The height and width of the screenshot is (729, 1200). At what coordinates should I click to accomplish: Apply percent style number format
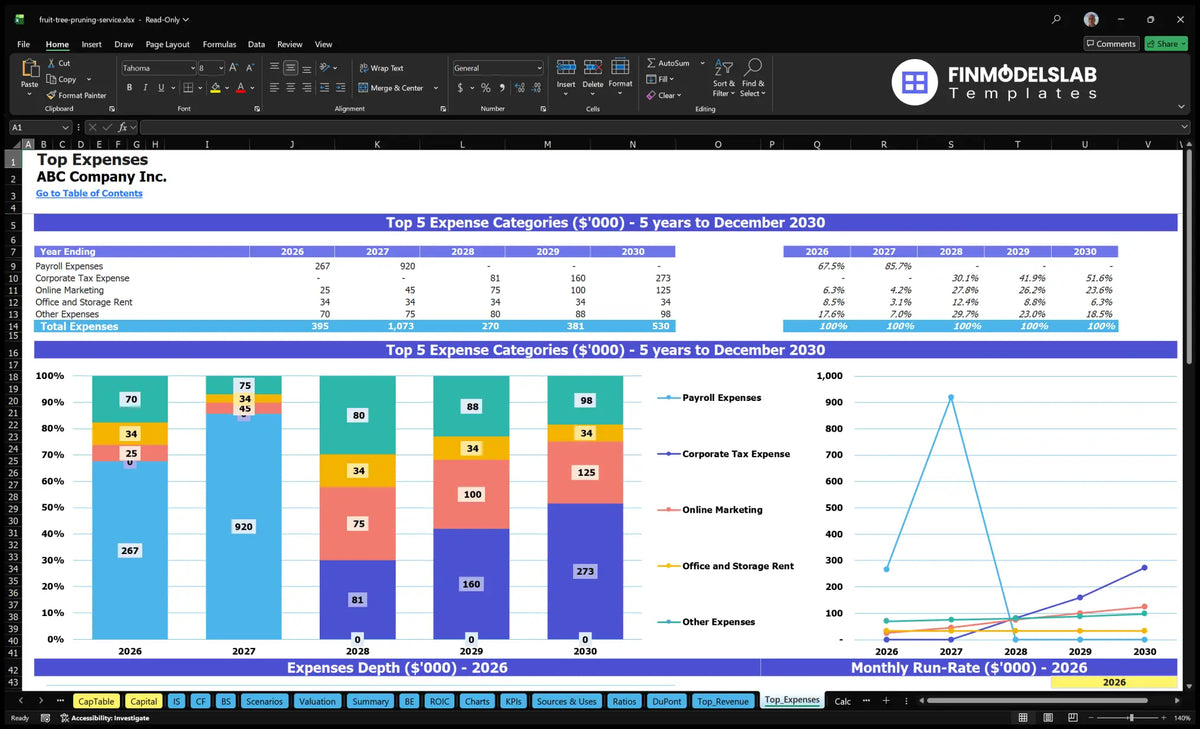click(486, 88)
